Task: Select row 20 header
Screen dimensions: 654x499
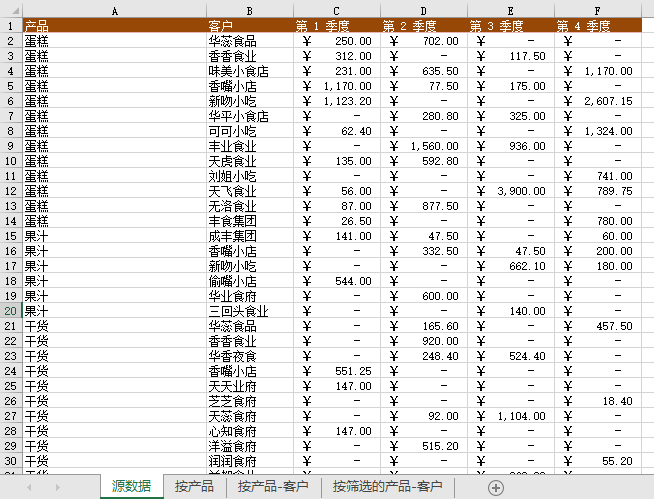Action: click(10, 311)
